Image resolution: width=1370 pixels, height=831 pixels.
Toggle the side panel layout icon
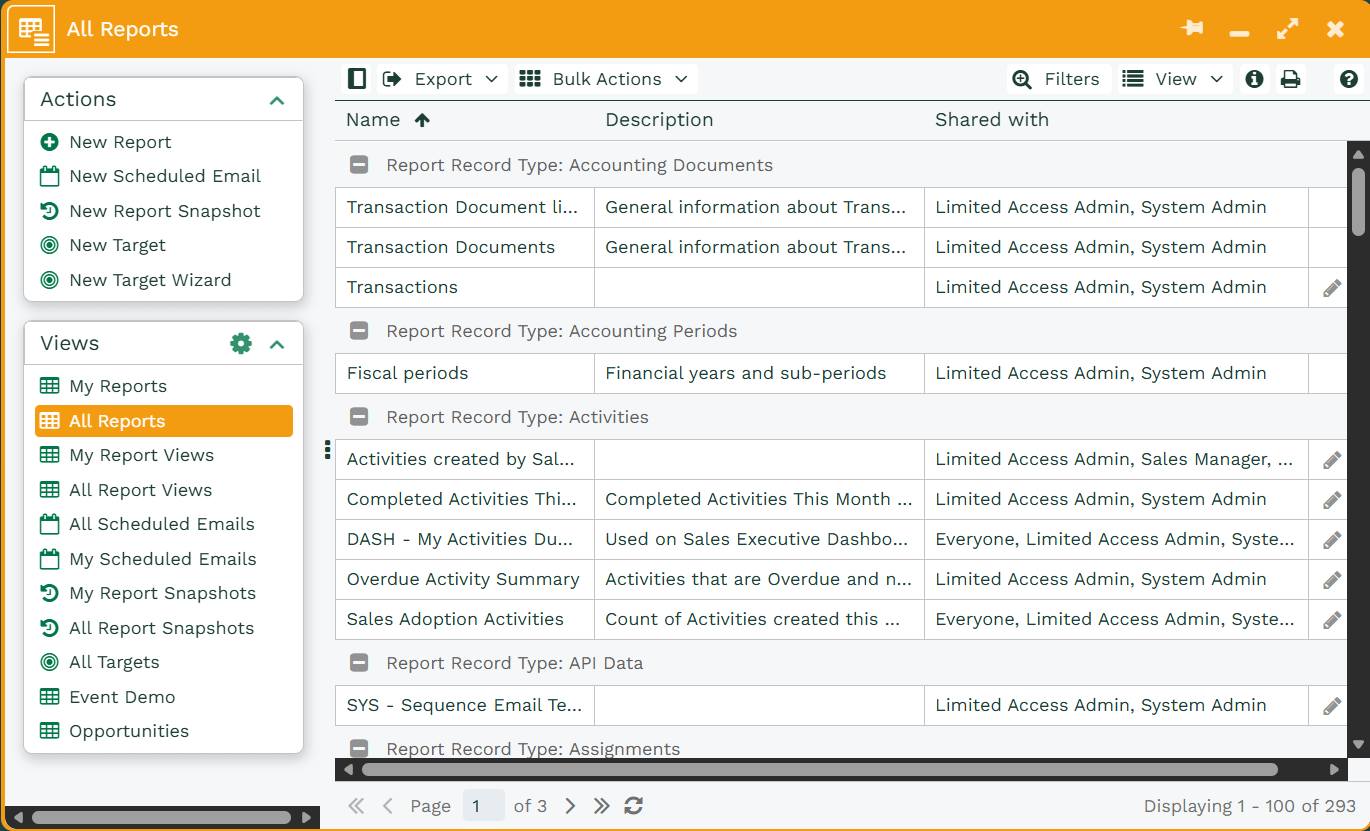356,79
